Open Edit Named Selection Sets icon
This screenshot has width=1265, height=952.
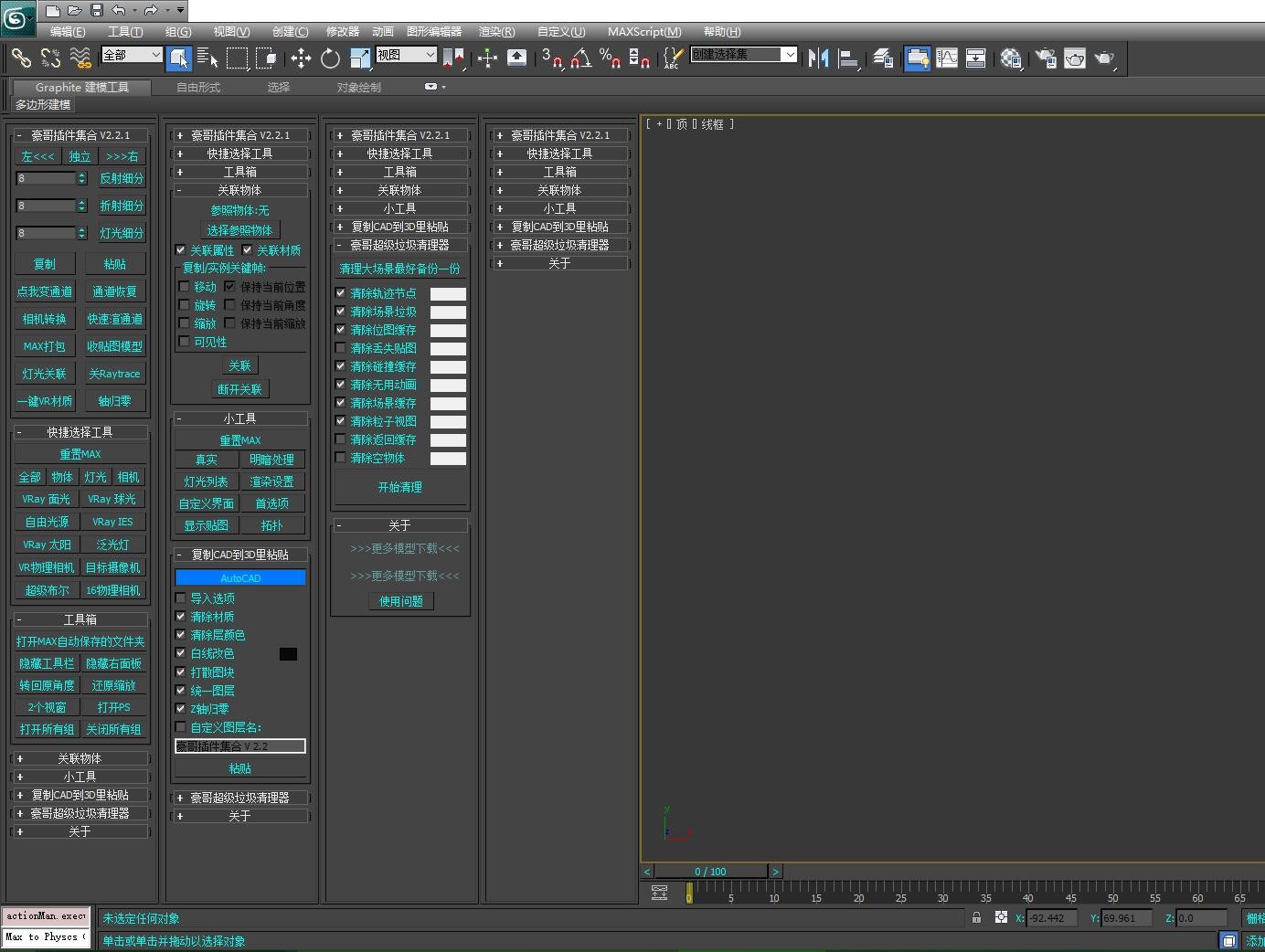point(673,58)
